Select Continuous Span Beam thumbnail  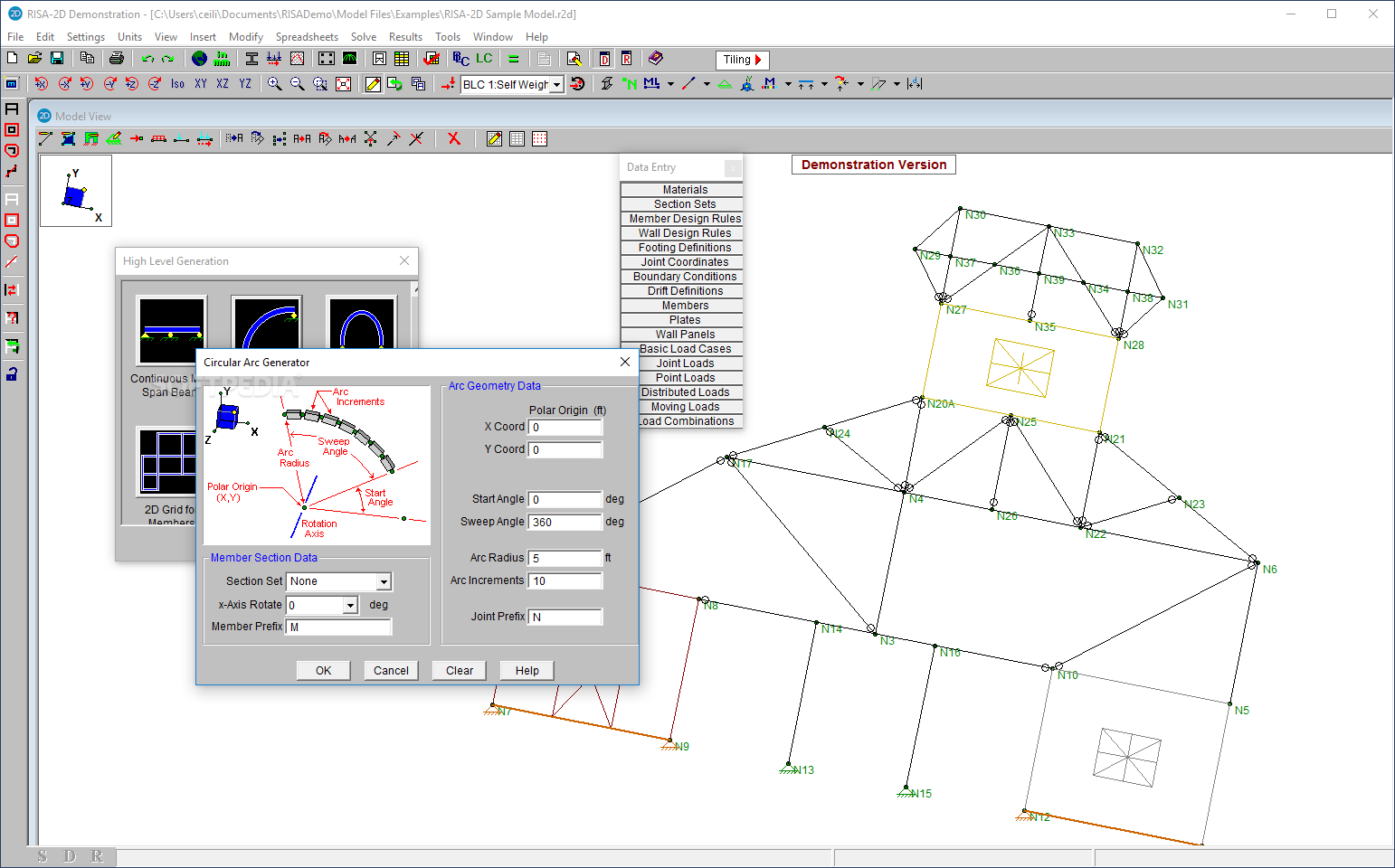[171, 330]
